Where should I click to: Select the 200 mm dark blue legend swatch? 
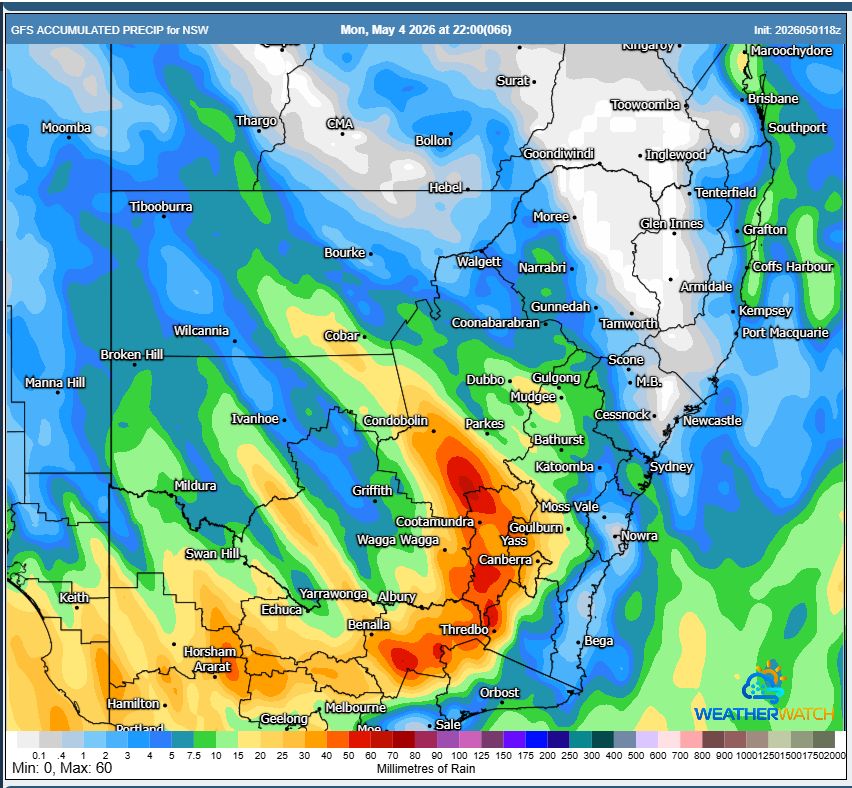pyautogui.click(x=558, y=740)
